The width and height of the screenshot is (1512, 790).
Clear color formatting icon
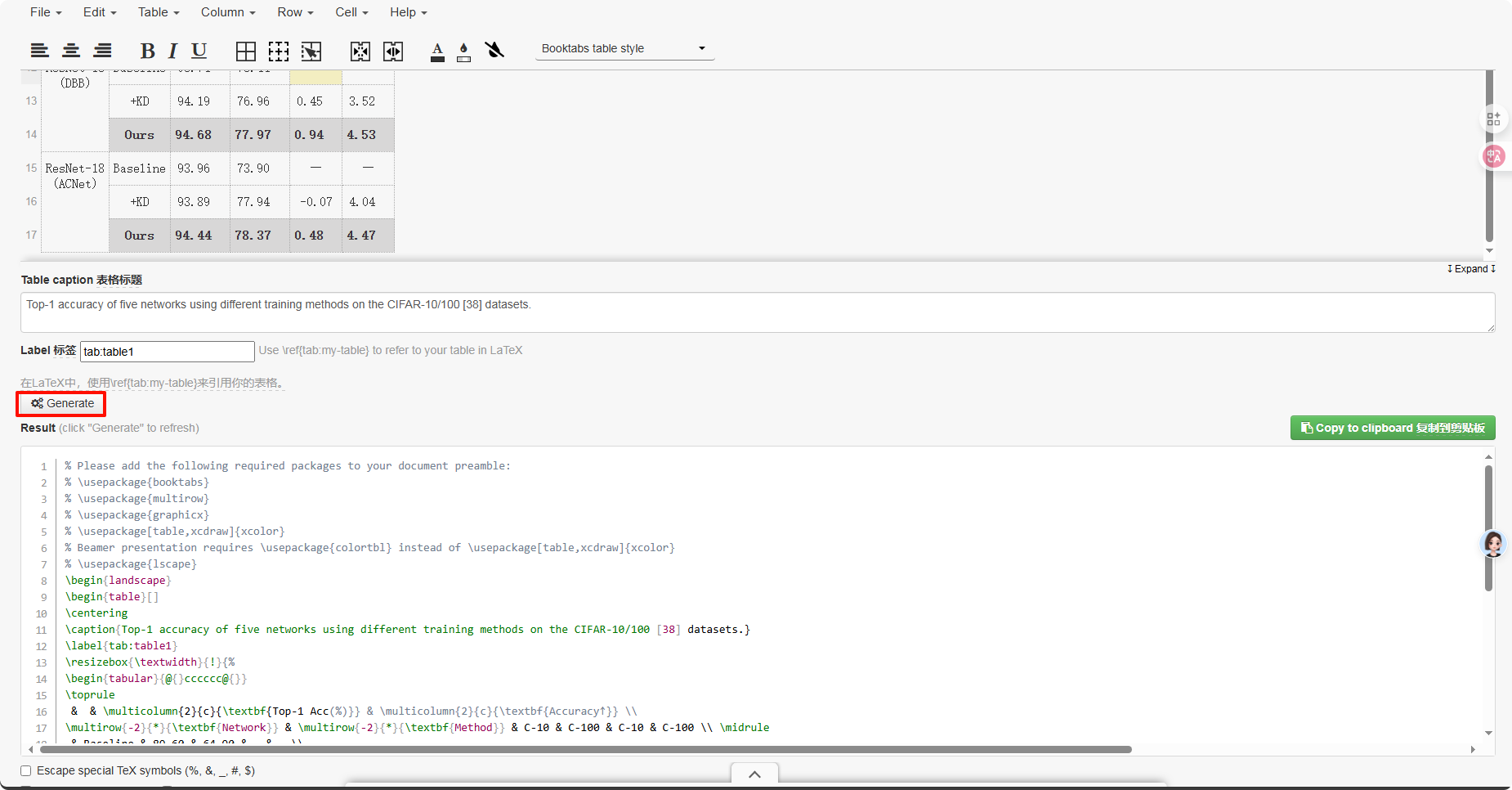point(494,51)
